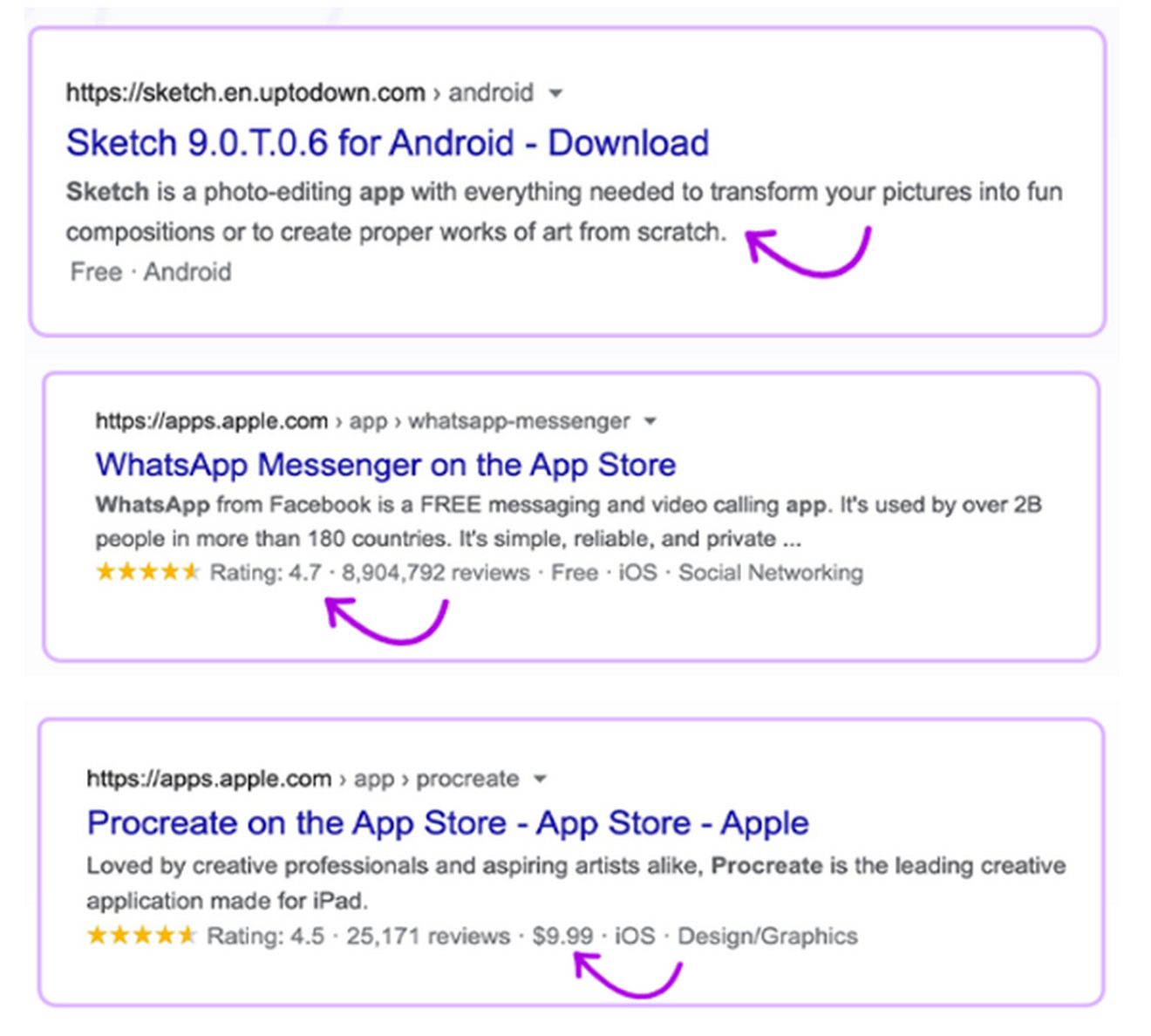Click the '8,904,792 reviews' text
The width and height of the screenshot is (1151, 1036).
click(x=435, y=573)
